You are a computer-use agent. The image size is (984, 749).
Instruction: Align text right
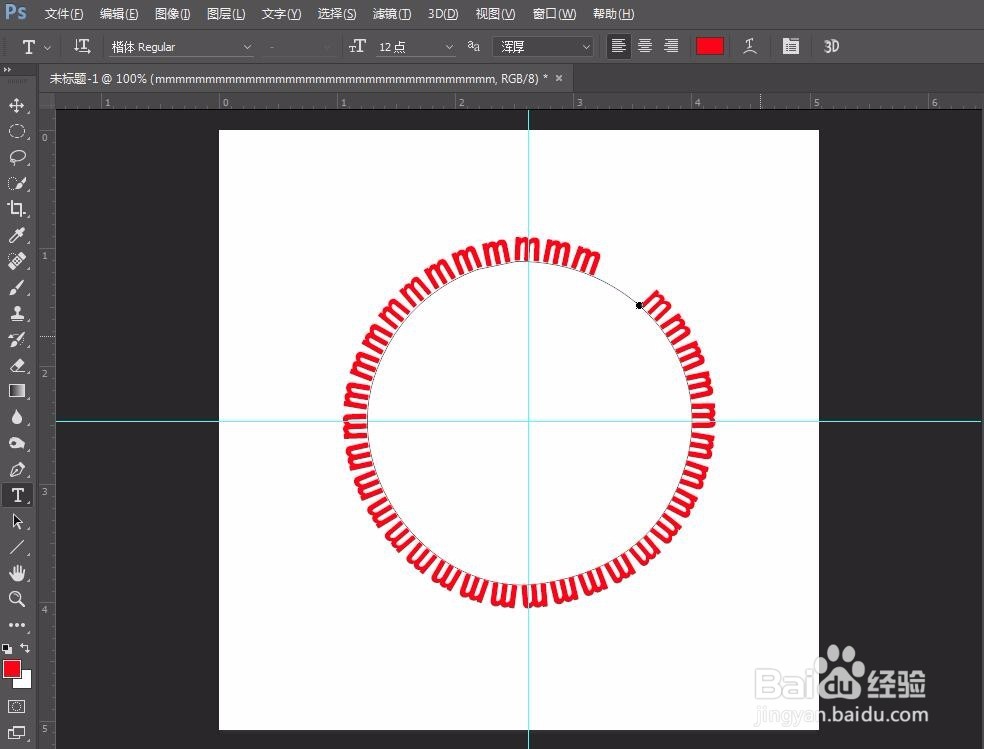[671, 46]
